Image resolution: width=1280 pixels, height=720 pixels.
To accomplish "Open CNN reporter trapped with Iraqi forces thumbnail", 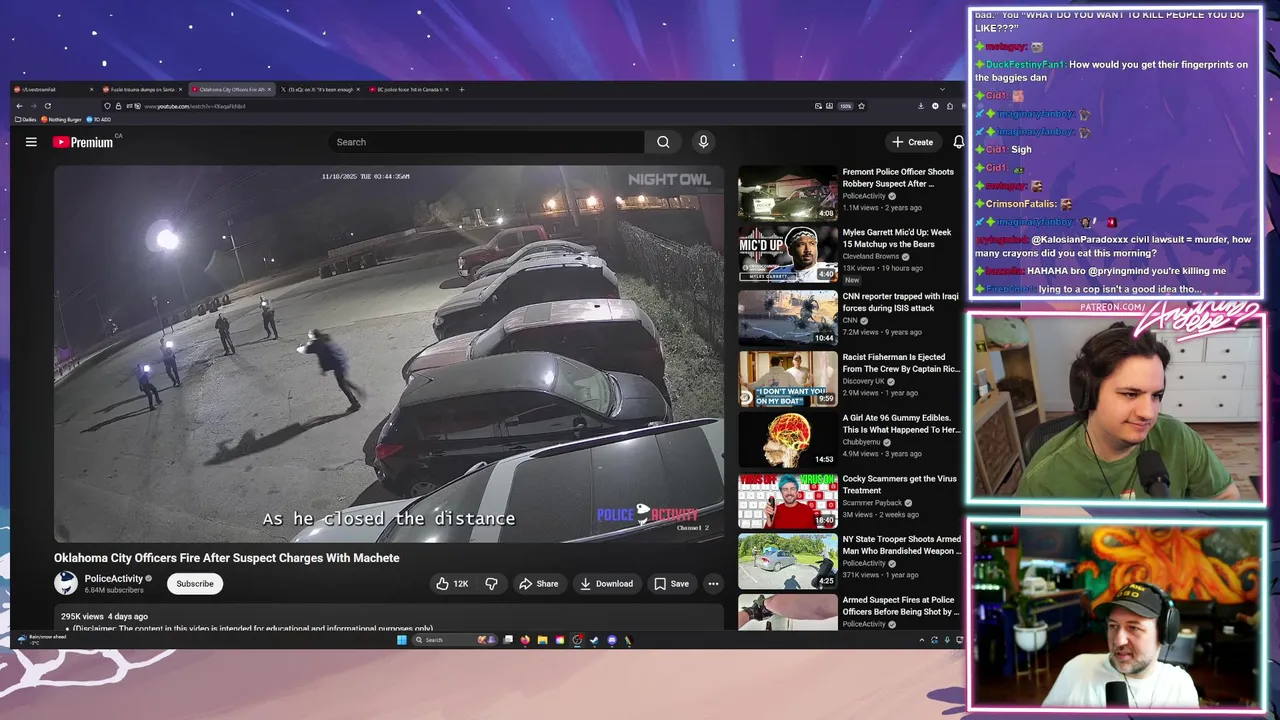I will [x=788, y=316].
